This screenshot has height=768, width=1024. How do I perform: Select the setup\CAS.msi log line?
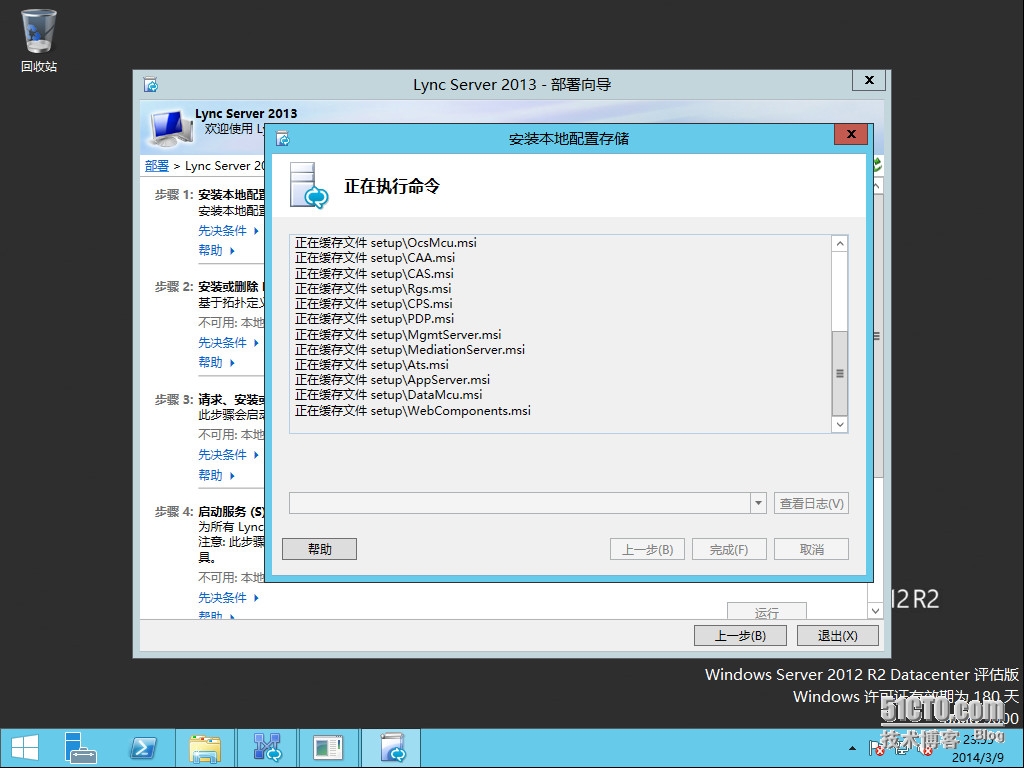tap(374, 274)
